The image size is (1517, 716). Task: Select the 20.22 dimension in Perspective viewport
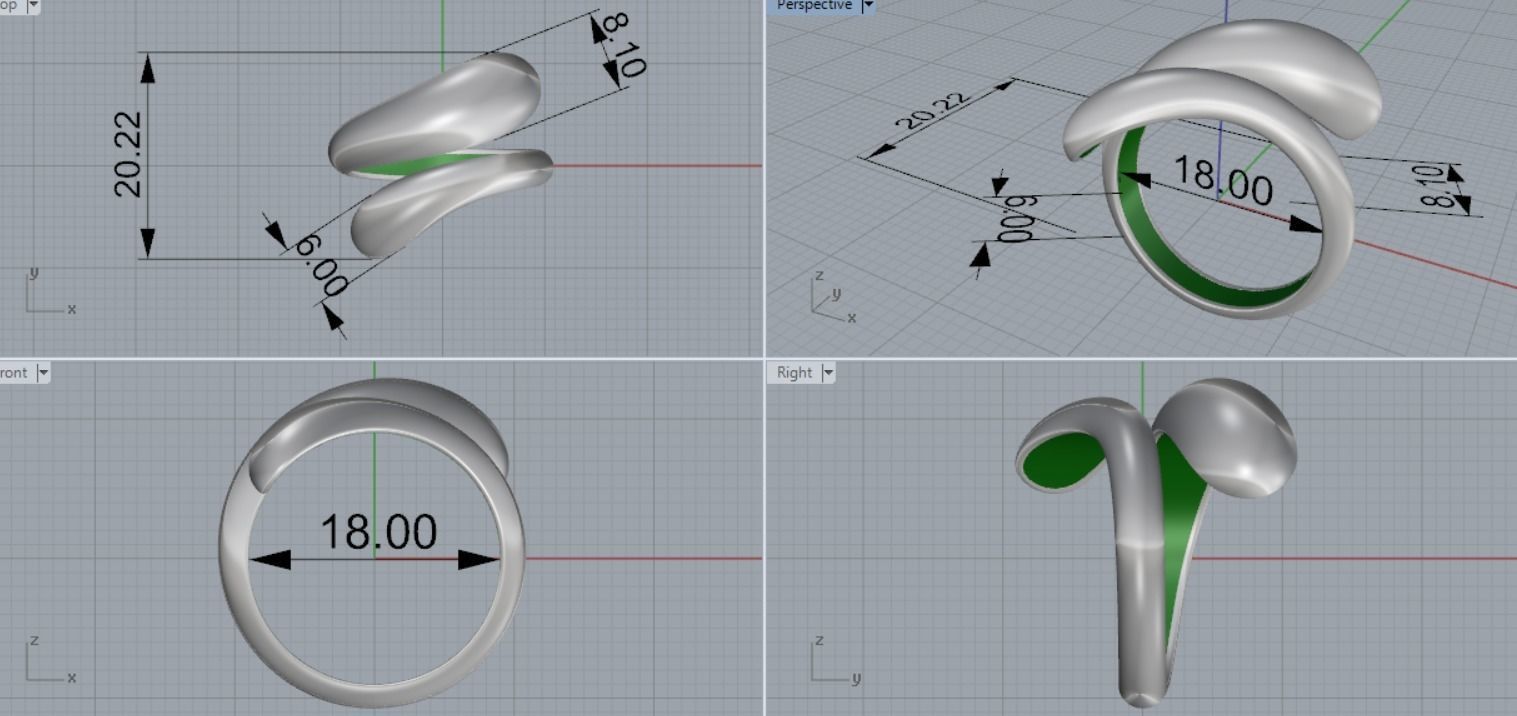933,112
